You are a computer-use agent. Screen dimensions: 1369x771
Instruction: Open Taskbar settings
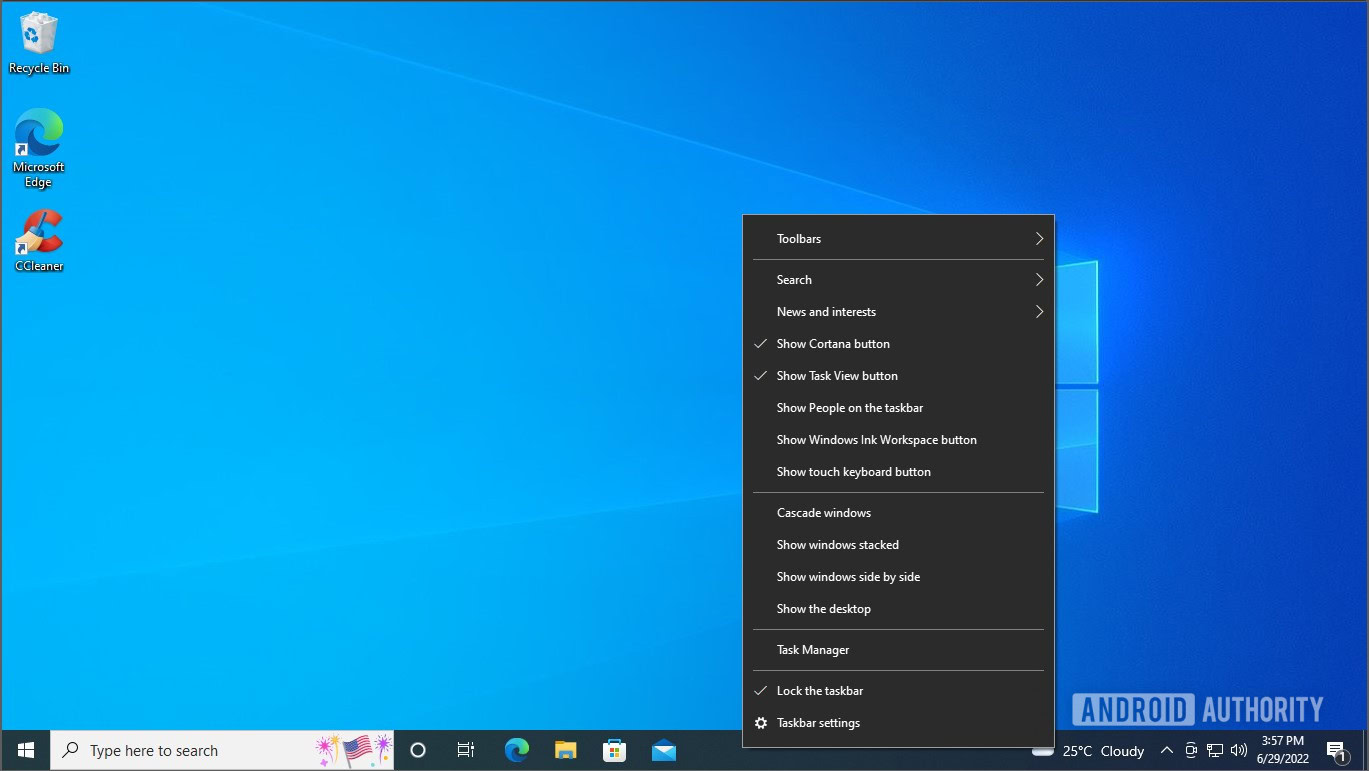pos(817,723)
